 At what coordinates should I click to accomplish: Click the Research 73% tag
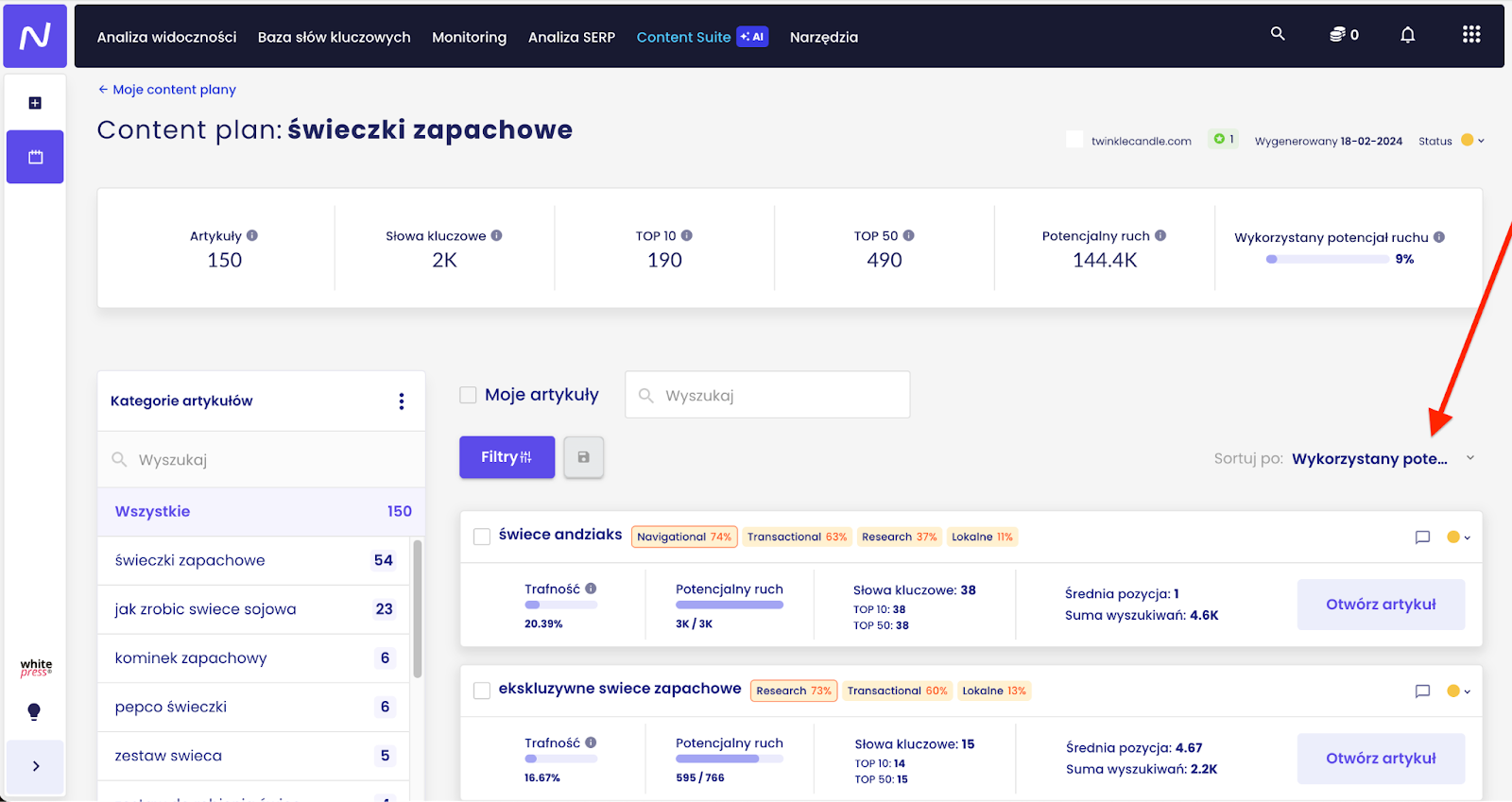(x=795, y=691)
